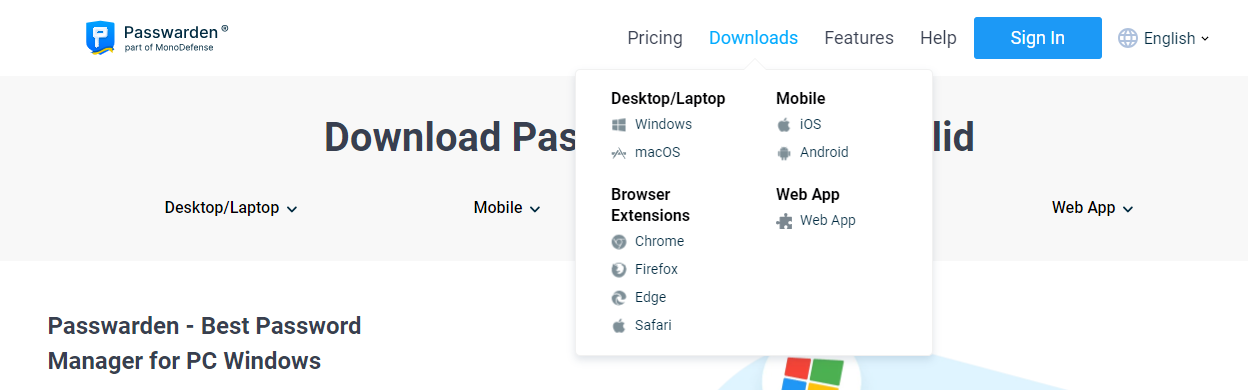Expand the Desktop/Laptop section tab

coord(231,208)
